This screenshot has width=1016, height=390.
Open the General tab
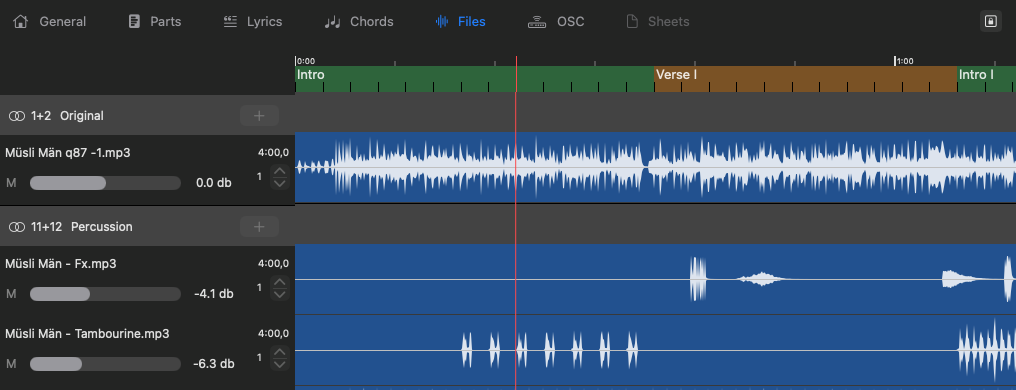(50, 21)
